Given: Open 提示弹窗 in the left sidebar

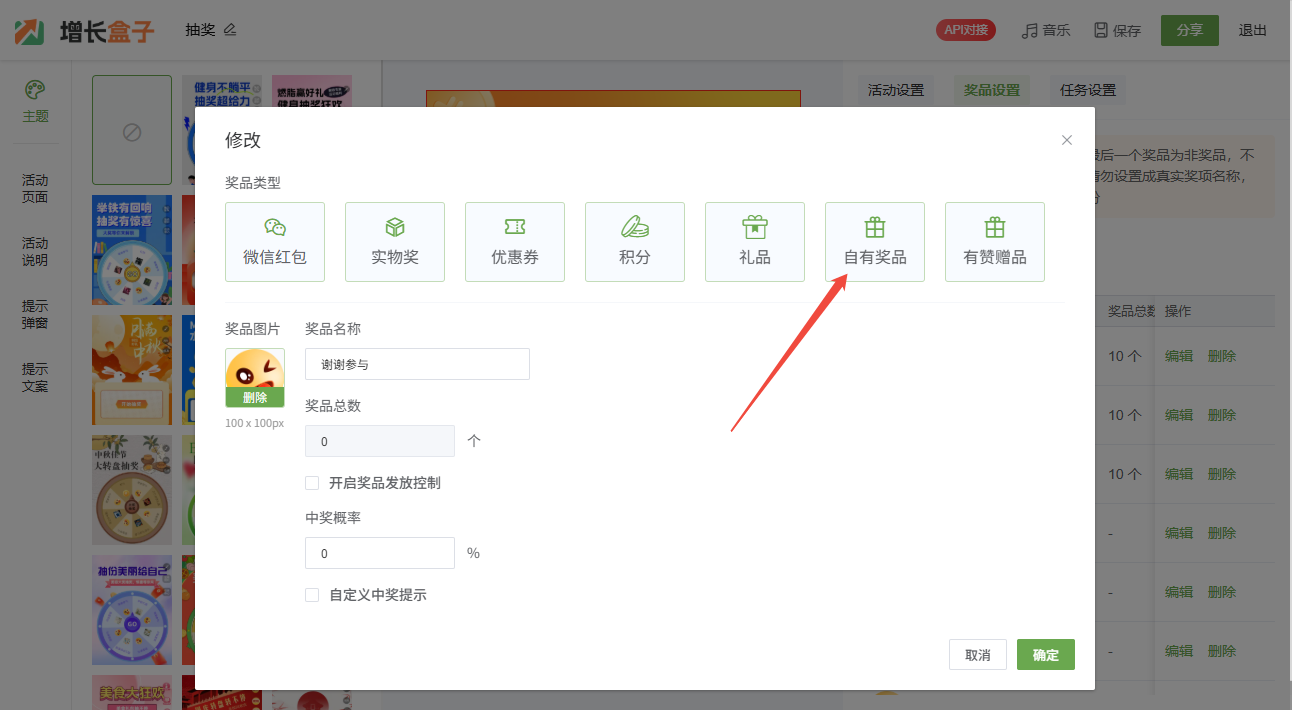Looking at the screenshot, I should coord(35,315).
